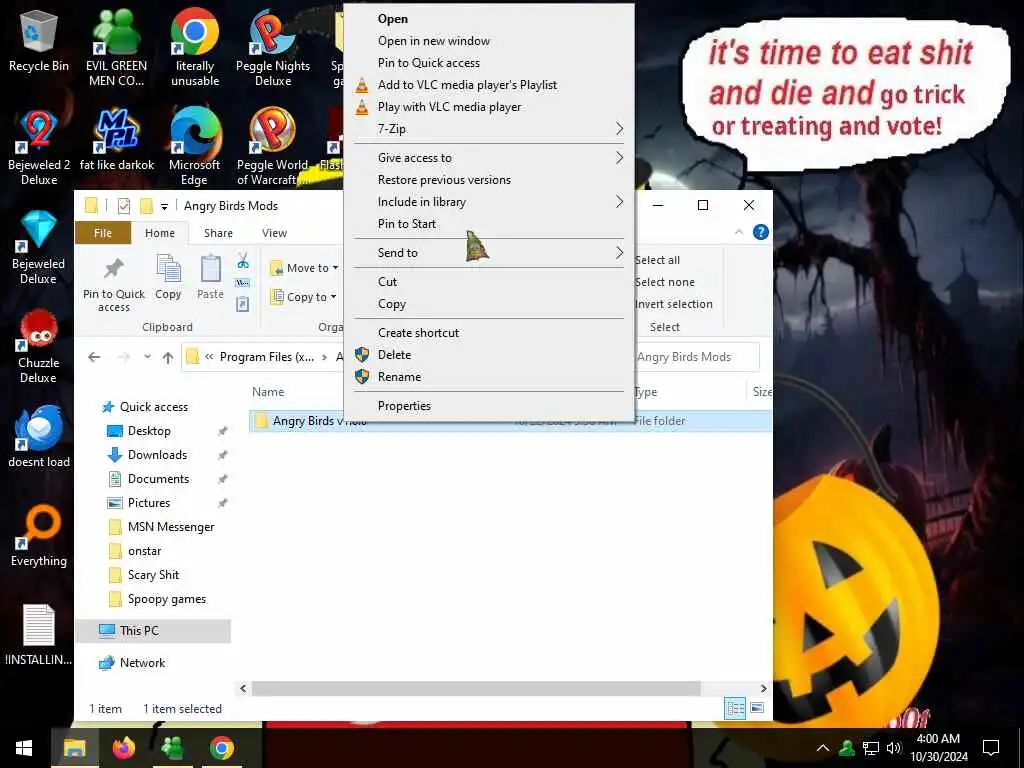Launch the Microsoft Edge desktop shortcut
The width and height of the screenshot is (1024, 768).
195,146
